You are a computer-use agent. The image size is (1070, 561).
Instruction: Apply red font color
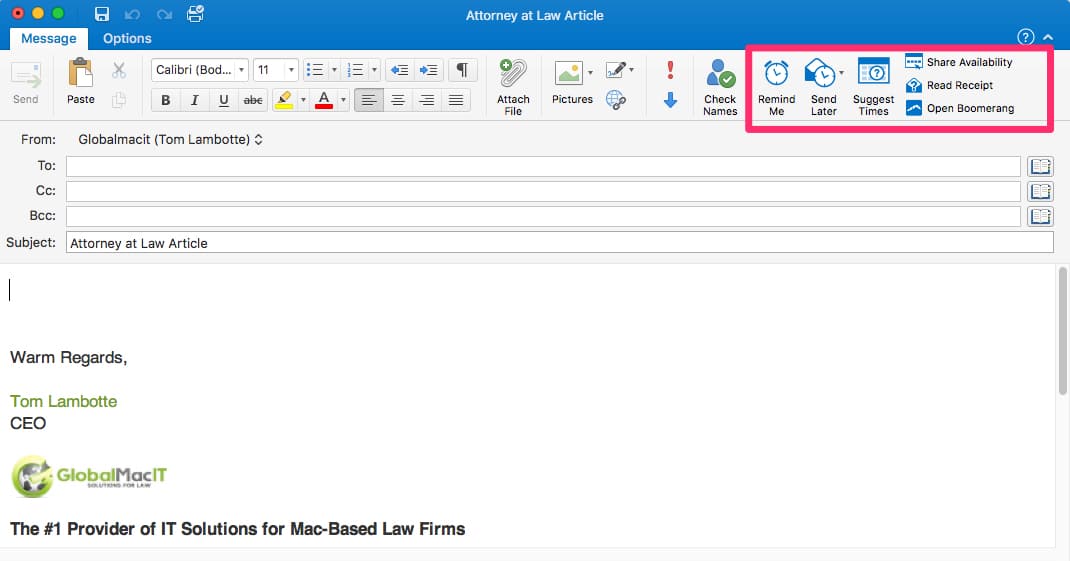324,100
